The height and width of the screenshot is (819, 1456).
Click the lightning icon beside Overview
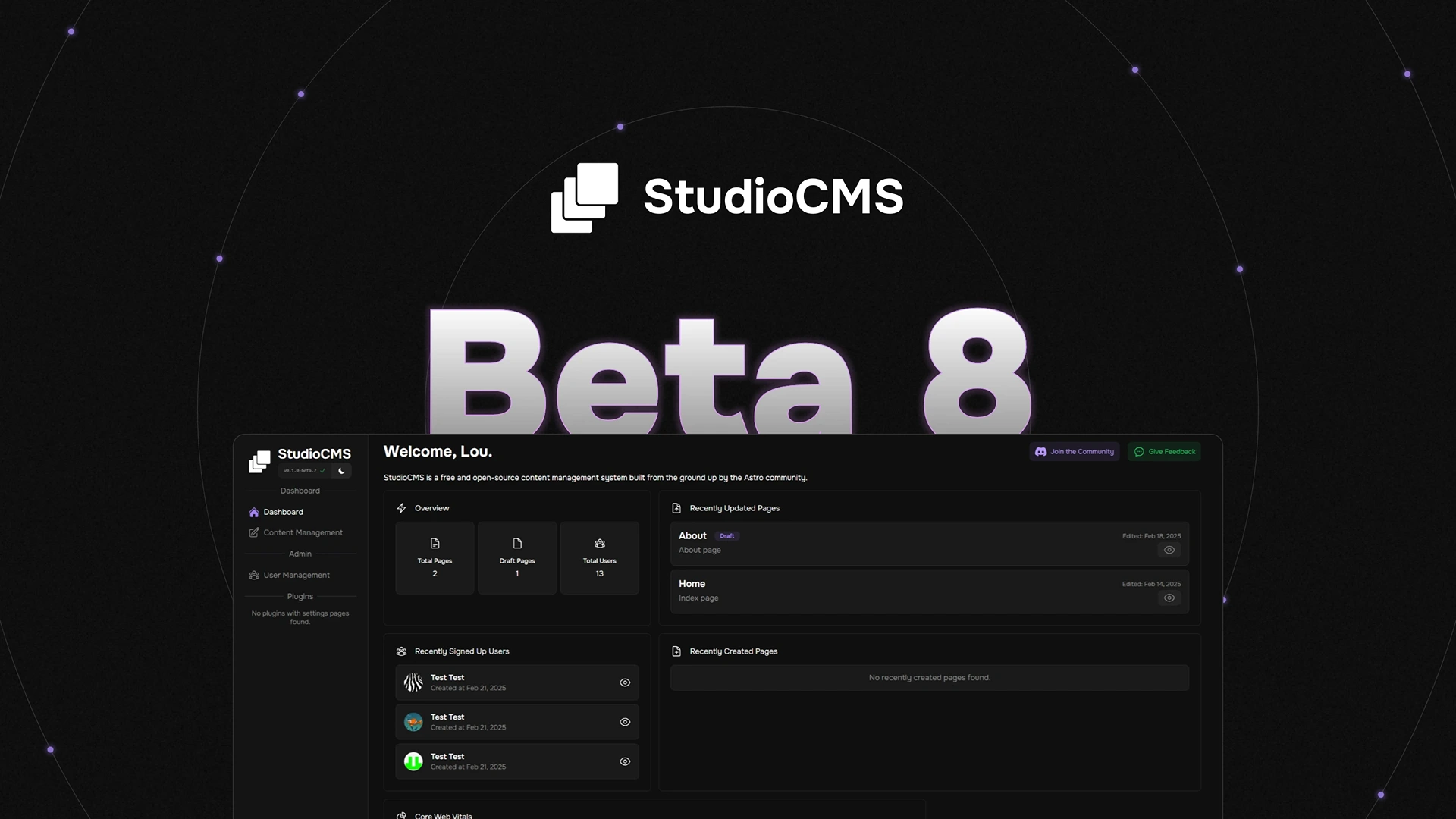tap(401, 508)
